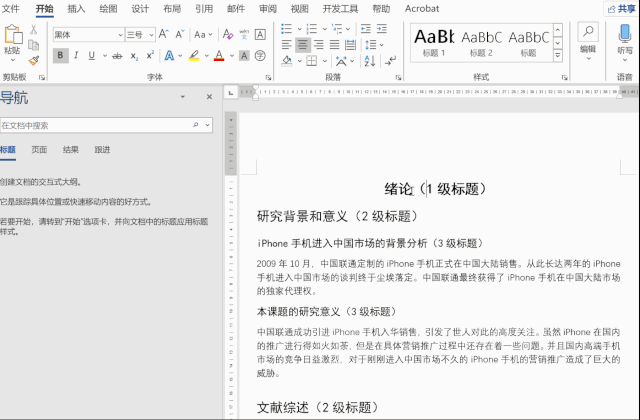This screenshot has width=640, height=420.
Task: Decrease font size with the smaller A
Action: 180,34
